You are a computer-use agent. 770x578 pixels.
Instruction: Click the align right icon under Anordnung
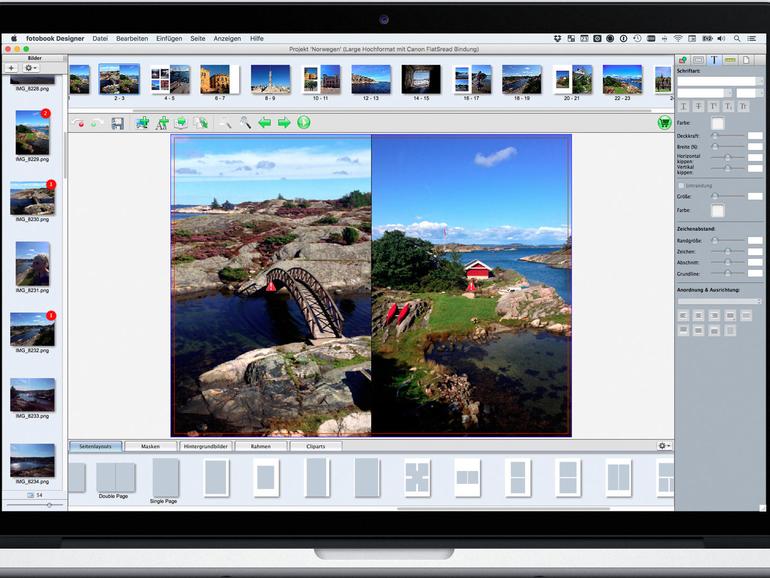(714, 315)
